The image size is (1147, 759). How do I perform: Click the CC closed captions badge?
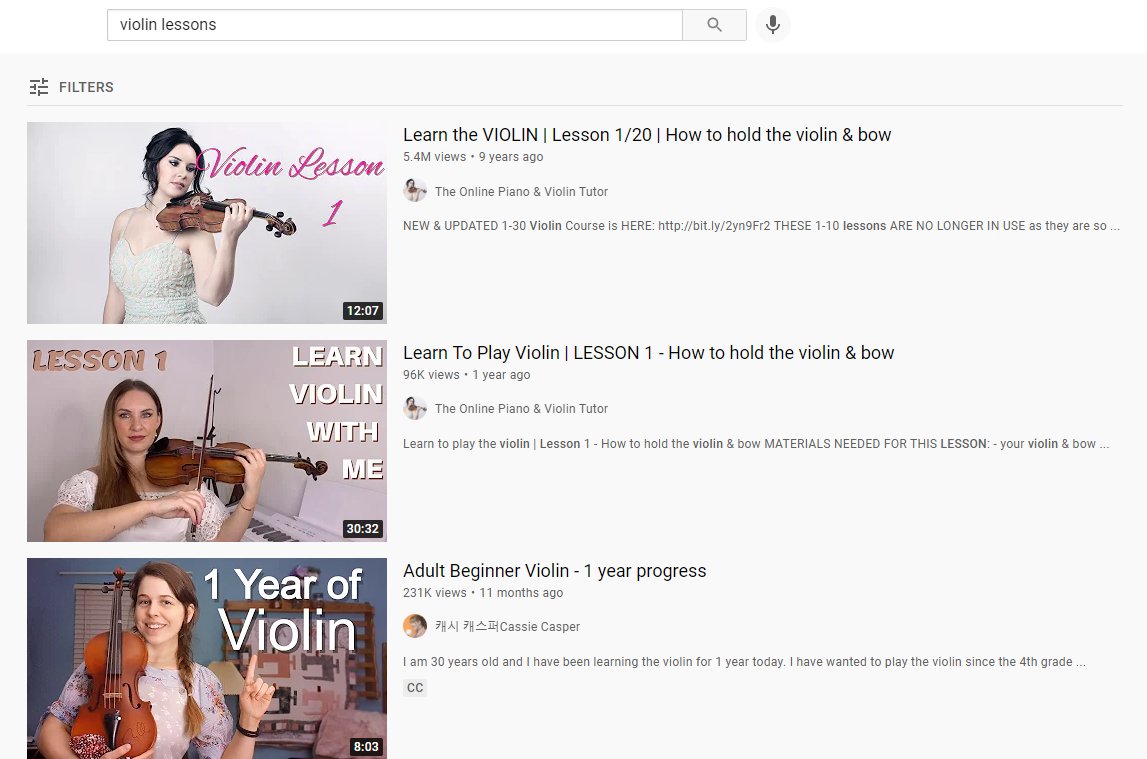pos(415,688)
